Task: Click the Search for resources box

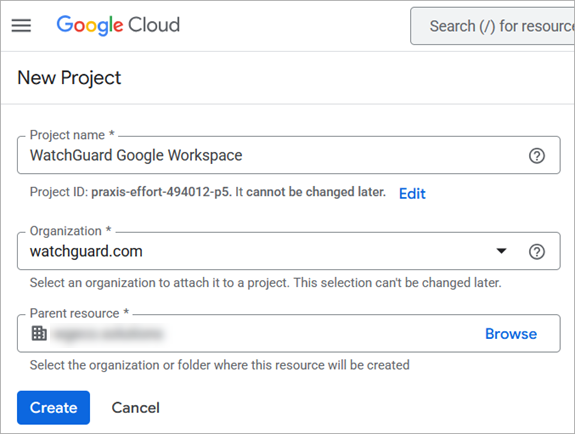Action: click(x=492, y=26)
